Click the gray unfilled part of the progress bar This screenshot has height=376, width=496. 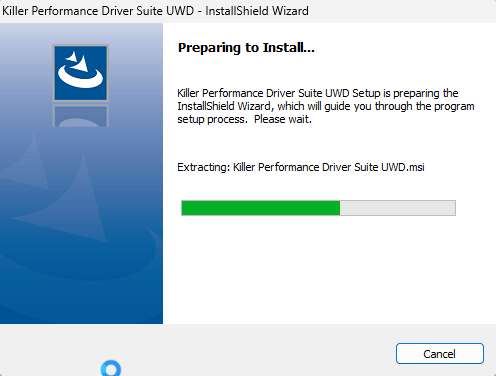tap(398, 208)
